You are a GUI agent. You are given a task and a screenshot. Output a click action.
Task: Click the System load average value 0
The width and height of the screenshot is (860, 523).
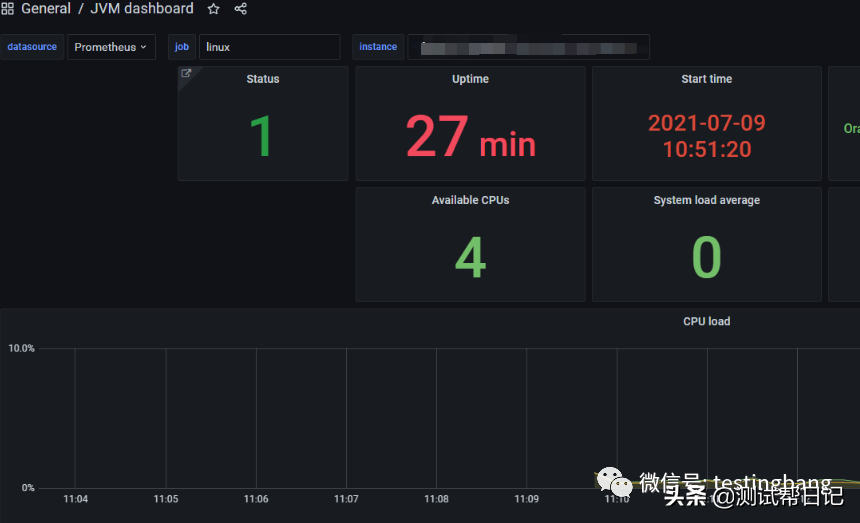(x=706, y=257)
